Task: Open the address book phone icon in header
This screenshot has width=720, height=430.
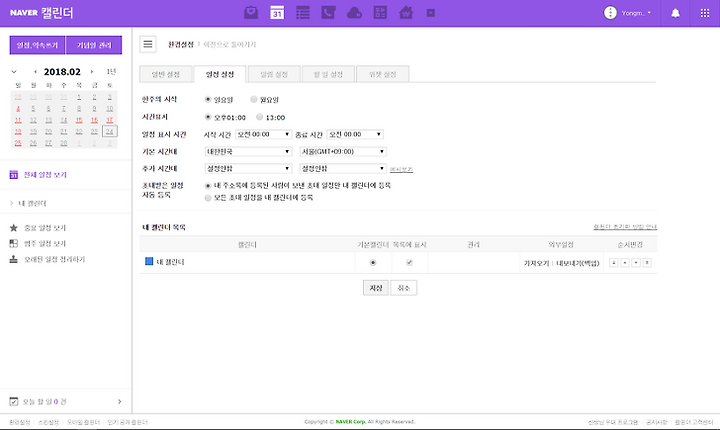Action: coord(328,12)
